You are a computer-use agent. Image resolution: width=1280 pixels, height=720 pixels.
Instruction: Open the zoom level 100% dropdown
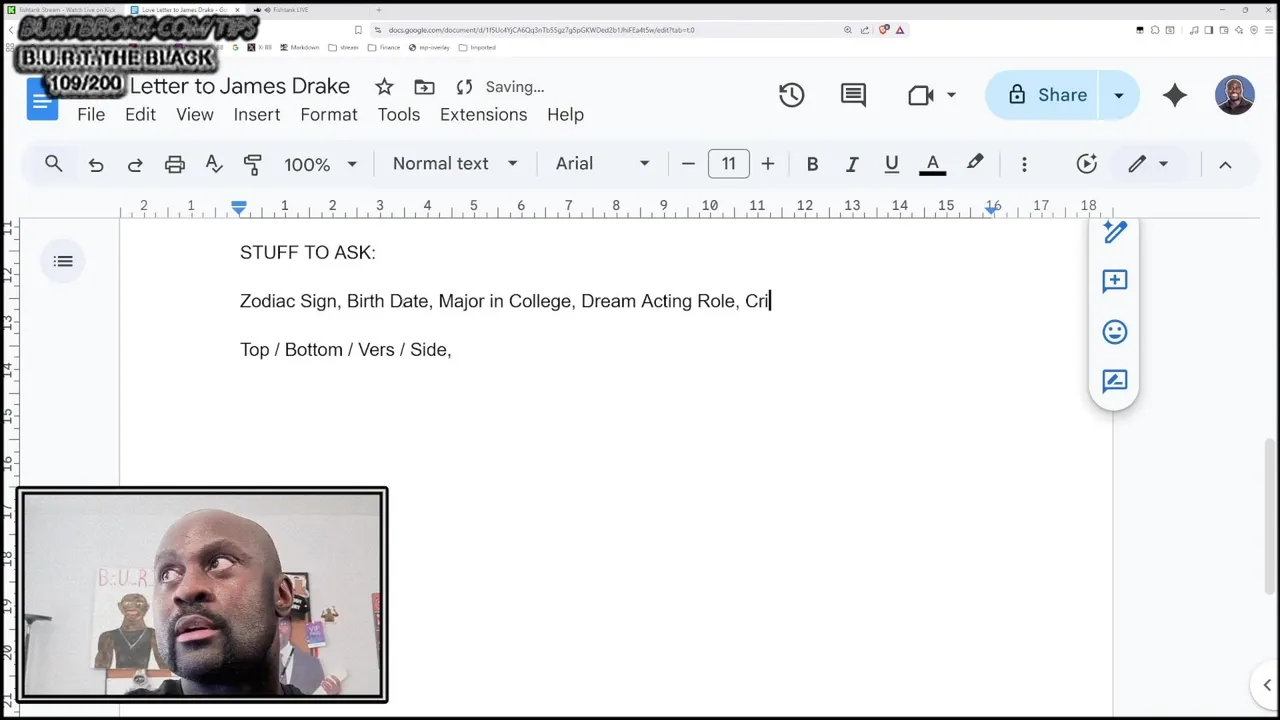(x=320, y=164)
